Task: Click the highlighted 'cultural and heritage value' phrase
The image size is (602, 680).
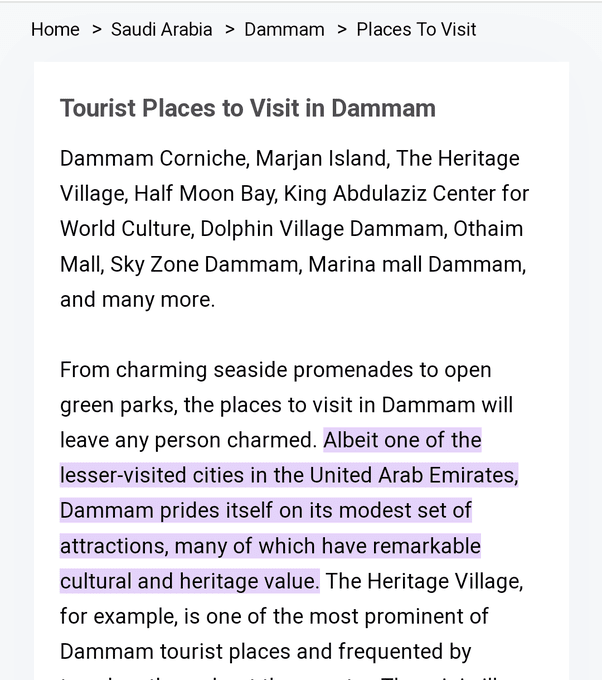Action: coord(189,581)
